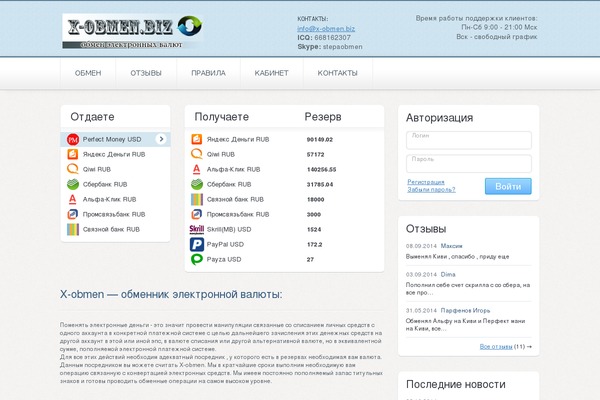The image size is (600, 400).
Task: Click reserve value 90149.02
Action: 320,140
